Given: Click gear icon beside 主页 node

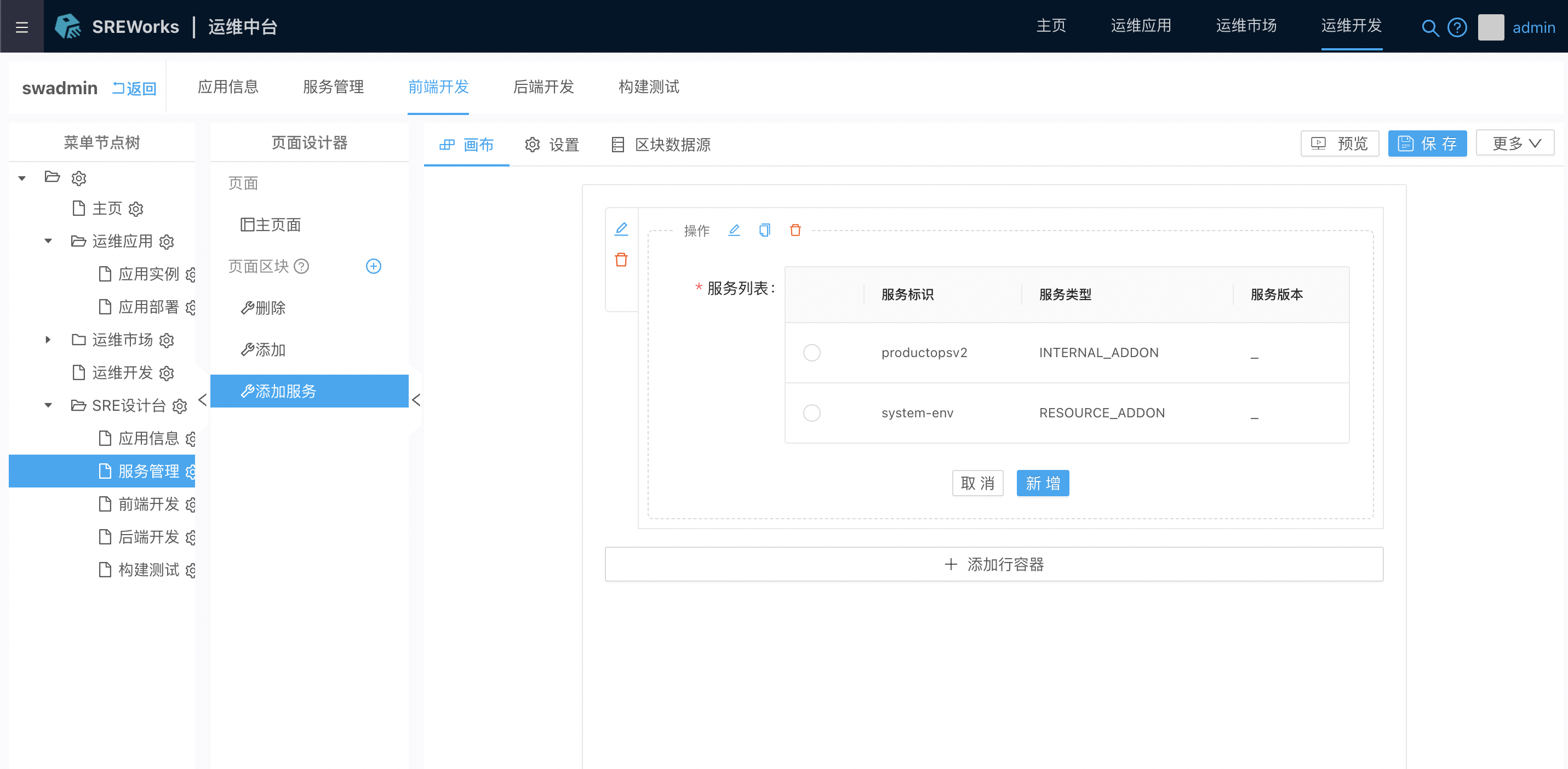Looking at the screenshot, I should coord(136,209).
